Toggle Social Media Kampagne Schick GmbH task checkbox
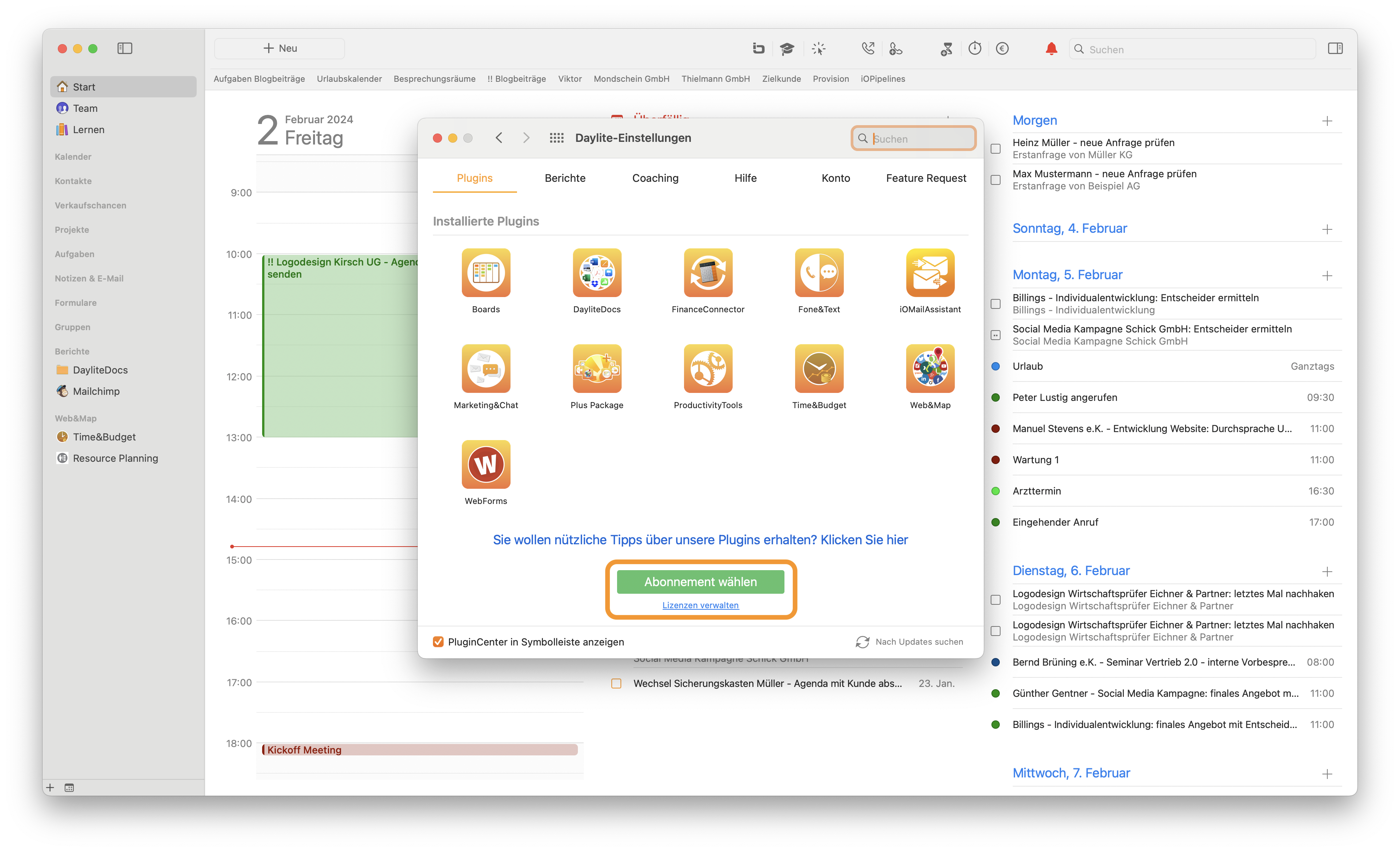This screenshot has height=852, width=1400. [x=996, y=335]
